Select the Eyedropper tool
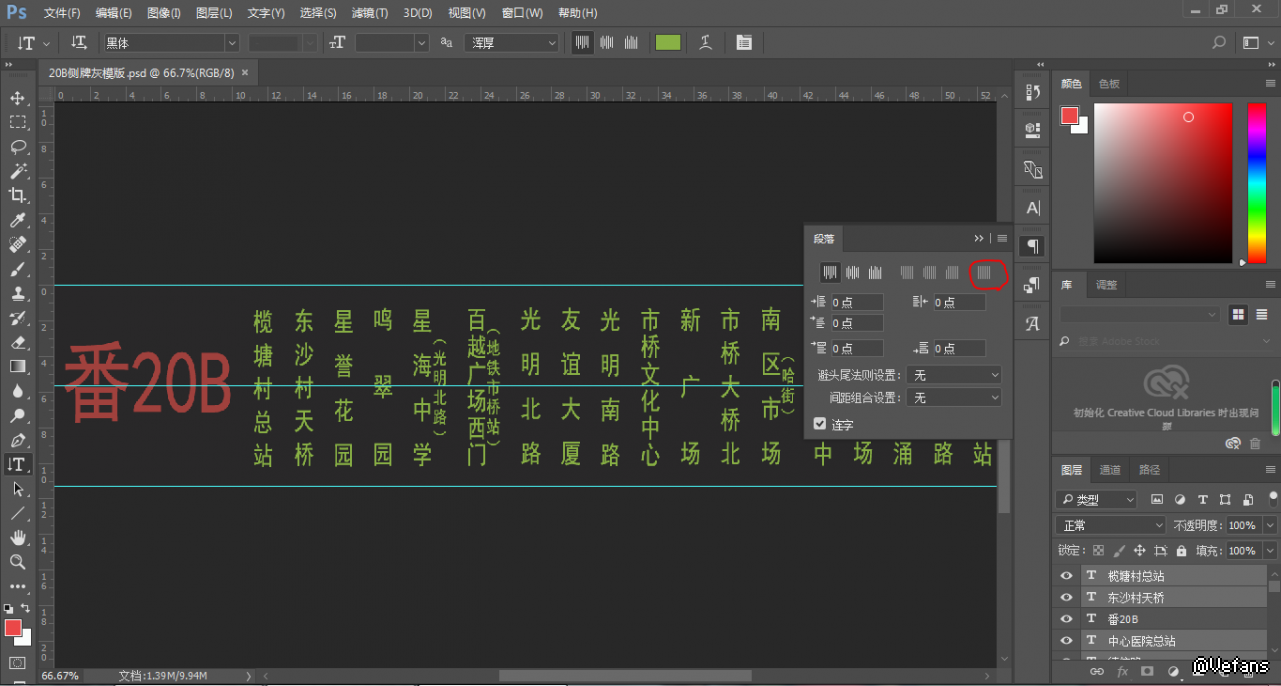Screen dimensions: 1281x686 pos(18,220)
